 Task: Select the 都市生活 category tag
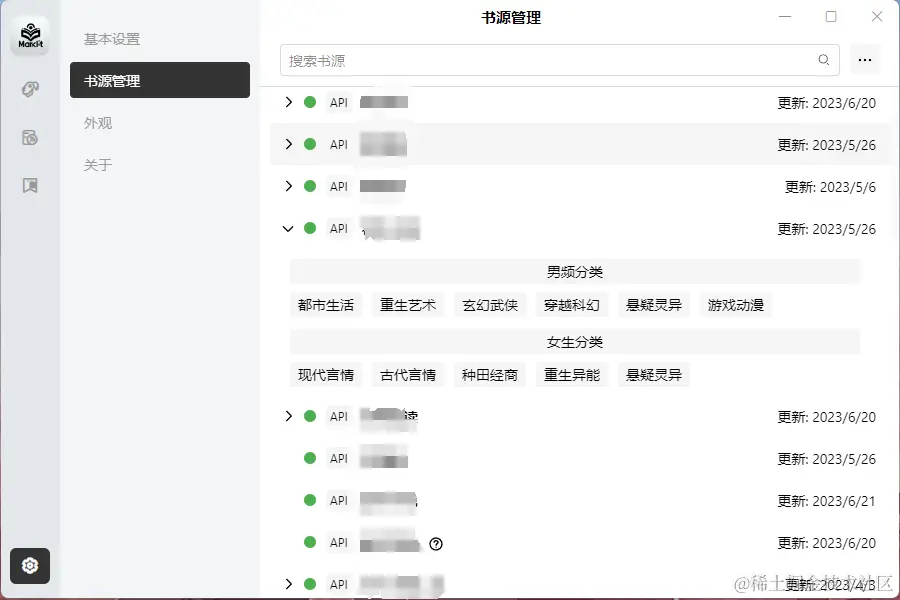tap(326, 304)
